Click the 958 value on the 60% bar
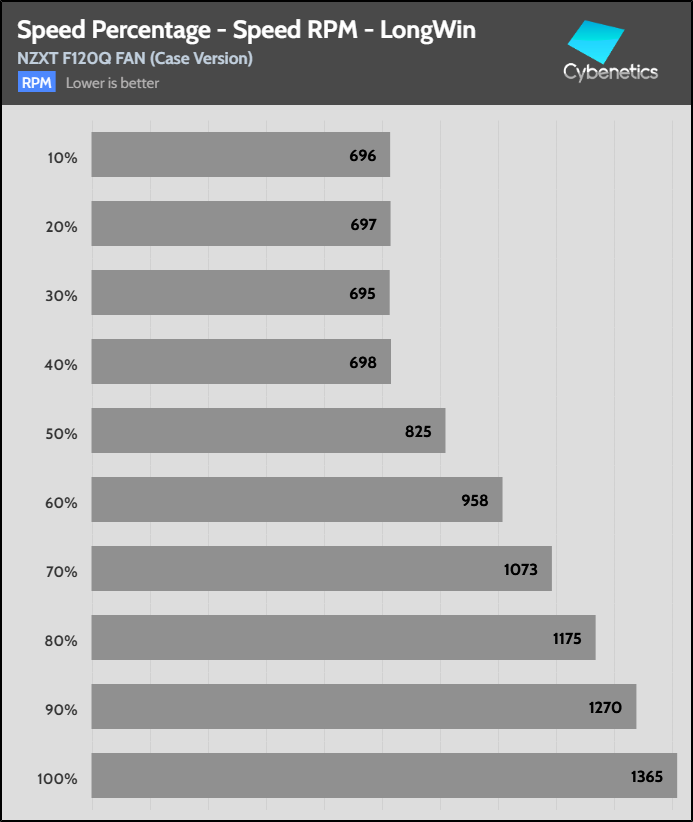Image resolution: width=693 pixels, height=822 pixels. point(475,500)
